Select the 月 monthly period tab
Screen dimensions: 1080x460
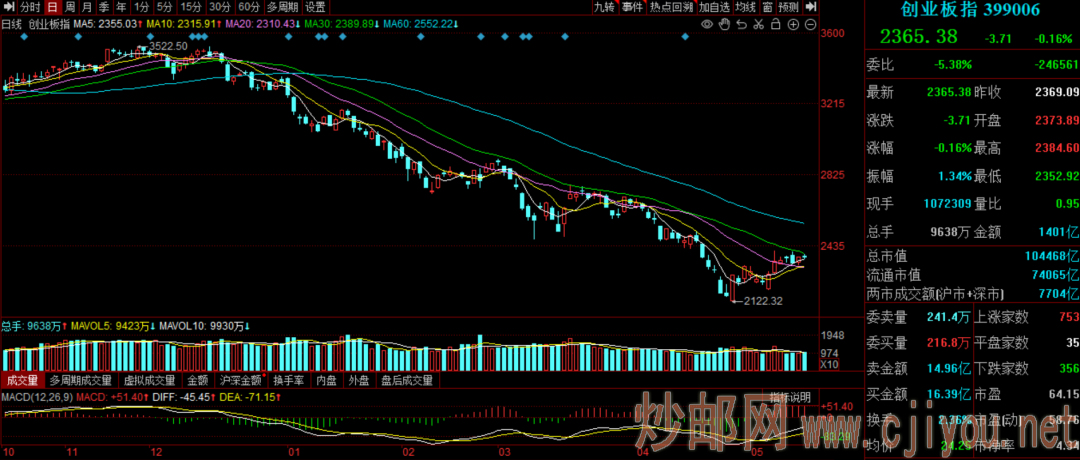pos(87,8)
